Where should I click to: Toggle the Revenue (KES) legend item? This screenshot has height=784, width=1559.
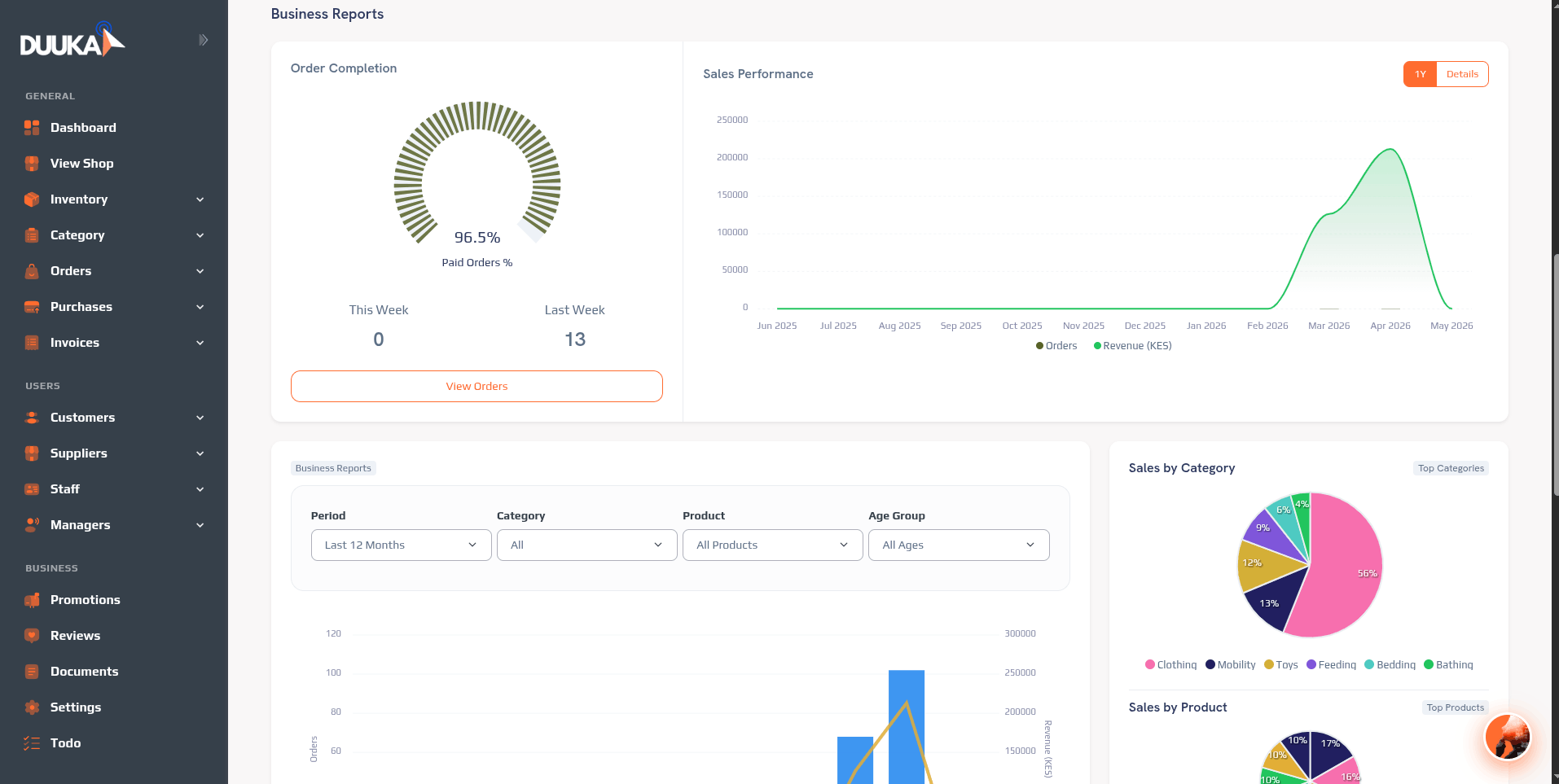[1133, 346]
